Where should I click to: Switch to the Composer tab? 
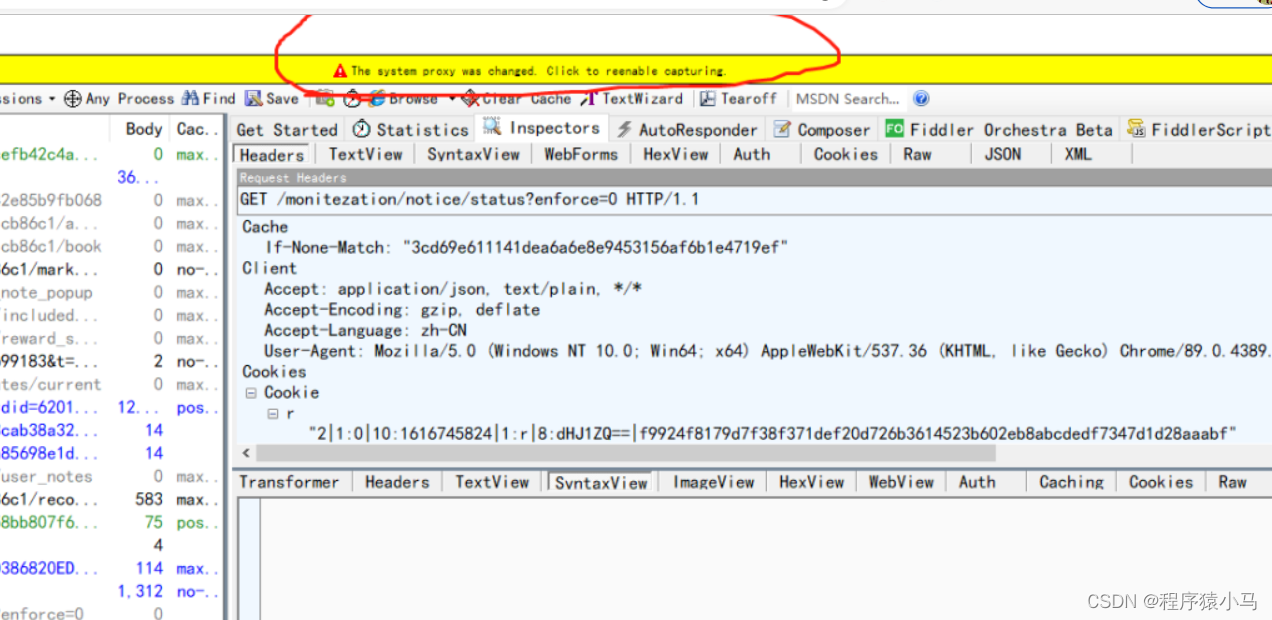(x=823, y=129)
